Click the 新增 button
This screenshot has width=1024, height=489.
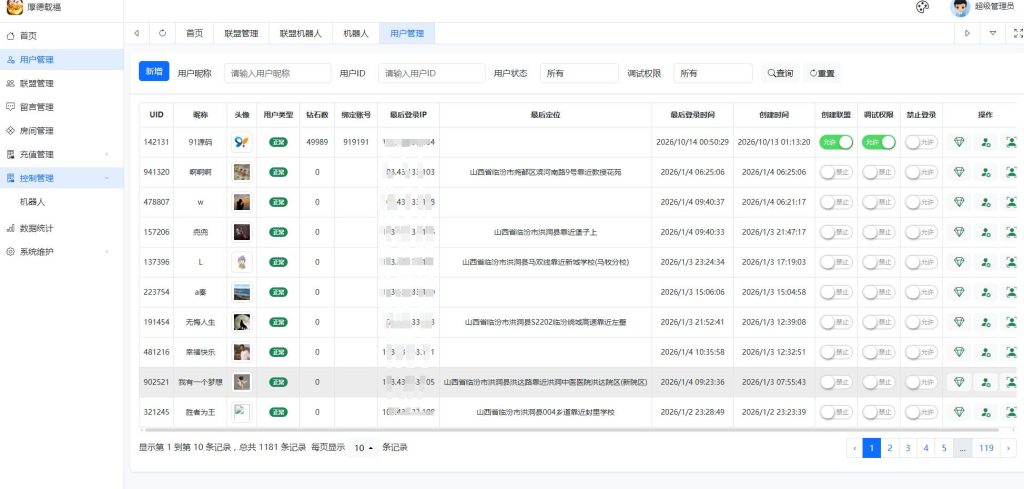[x=154, y=71]
